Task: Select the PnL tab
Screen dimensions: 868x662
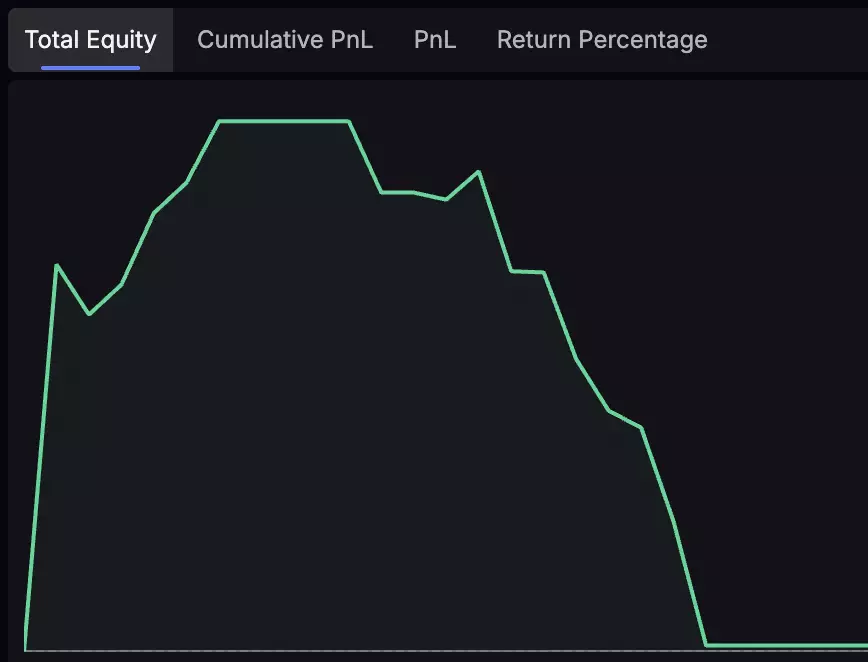Action: pos(435,40)
